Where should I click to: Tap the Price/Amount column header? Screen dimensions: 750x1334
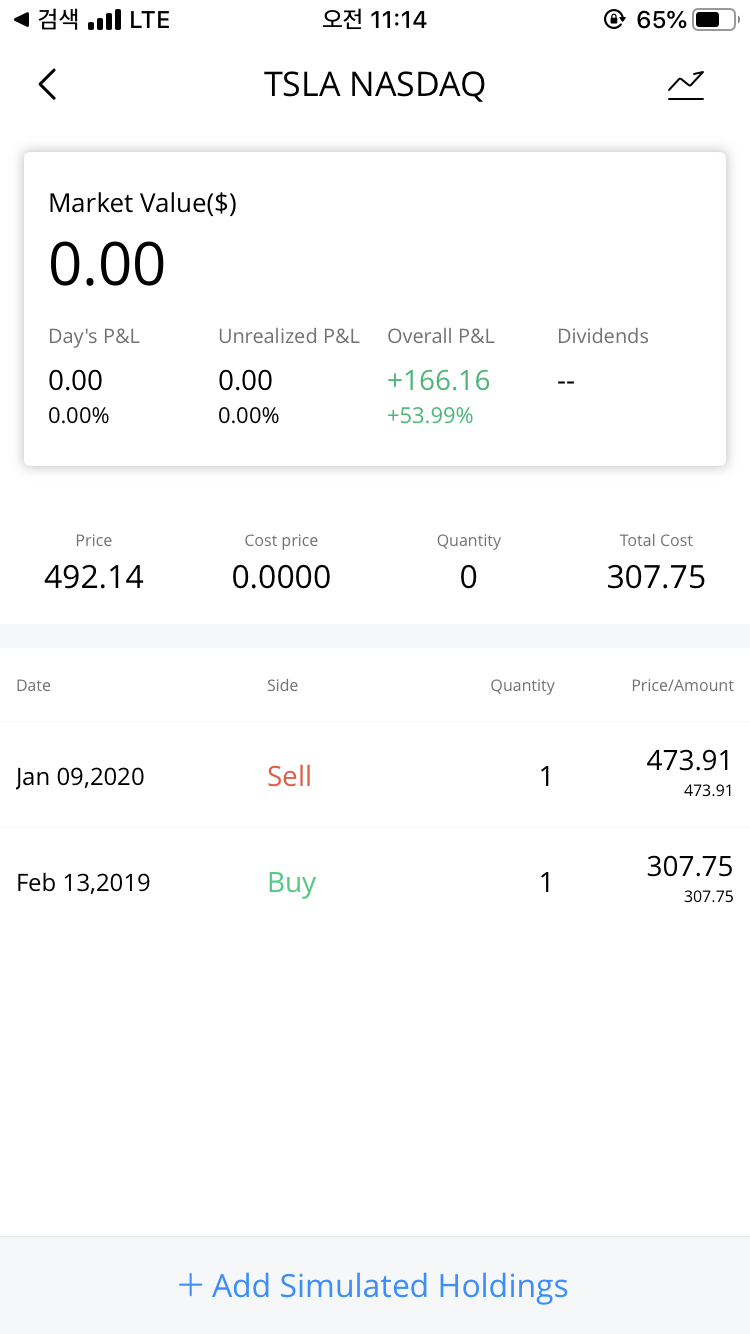pos(682,685)
